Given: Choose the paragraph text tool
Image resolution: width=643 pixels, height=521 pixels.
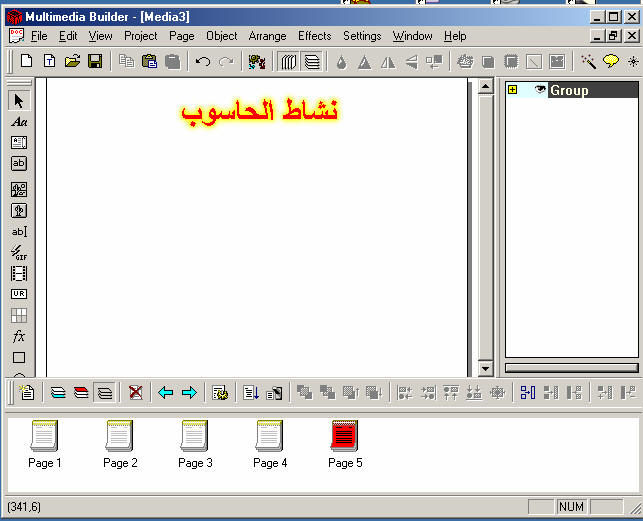Looking at the screenshot, I should tap(19, 142).
